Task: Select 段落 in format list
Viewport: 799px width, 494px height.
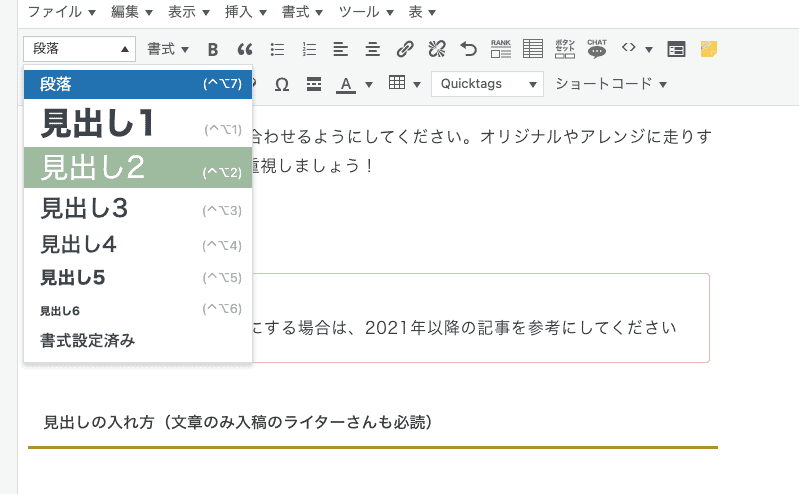Action: (138, 84)
